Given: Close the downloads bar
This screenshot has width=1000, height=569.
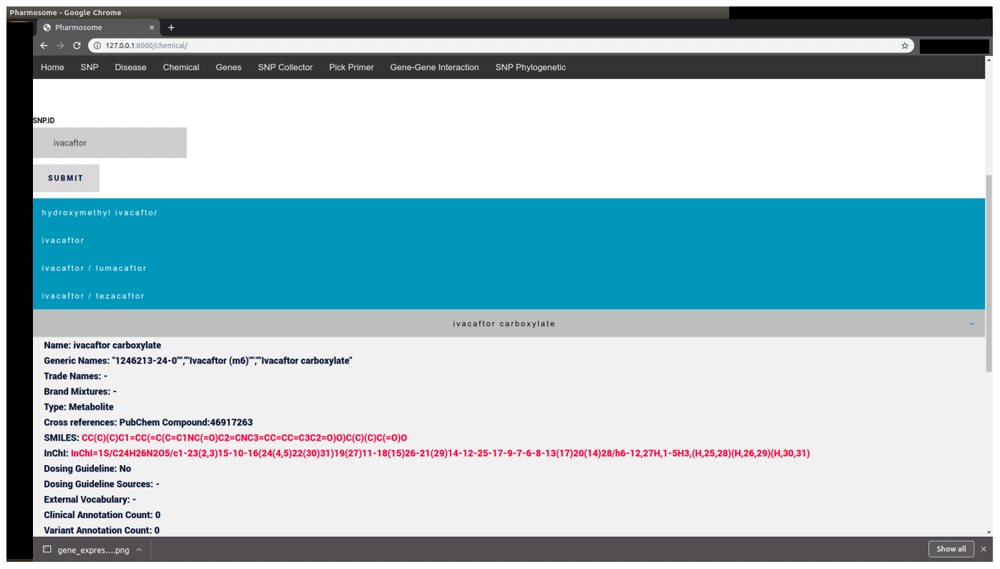Looking at the screenshot, I should point(984,549).
